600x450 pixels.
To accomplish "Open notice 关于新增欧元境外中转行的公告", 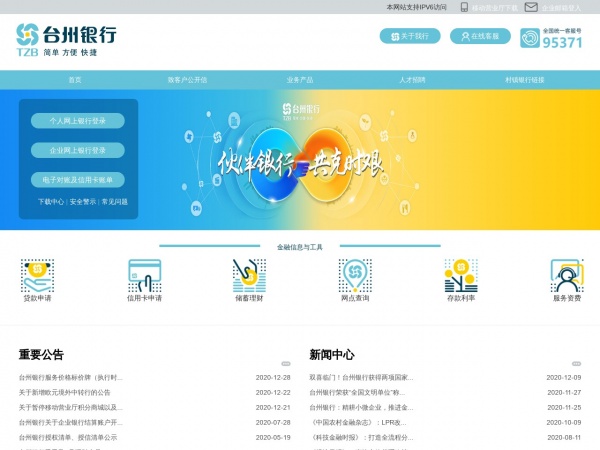I will (65, 393).
